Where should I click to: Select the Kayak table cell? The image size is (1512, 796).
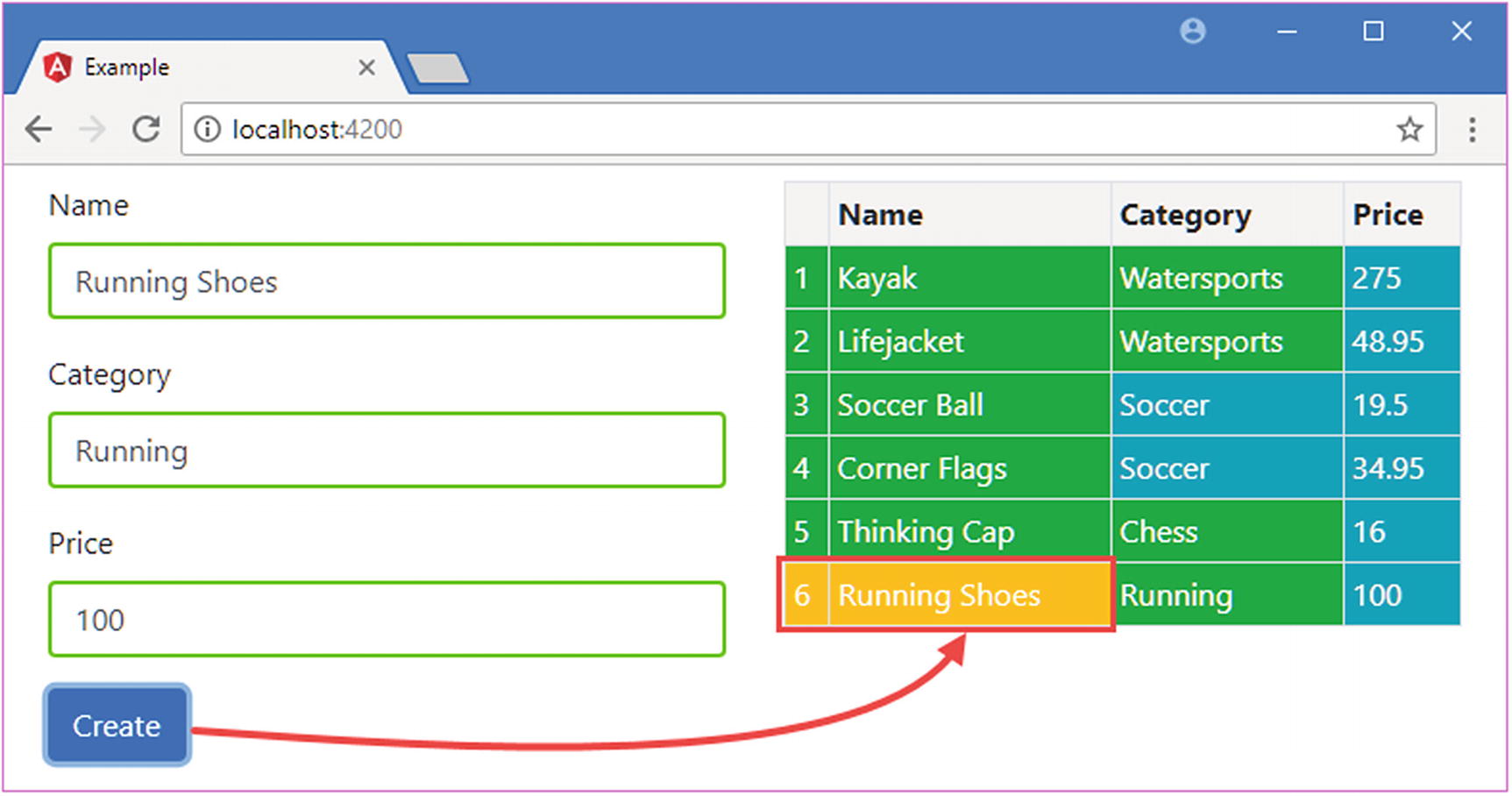(x=970, y=278)
